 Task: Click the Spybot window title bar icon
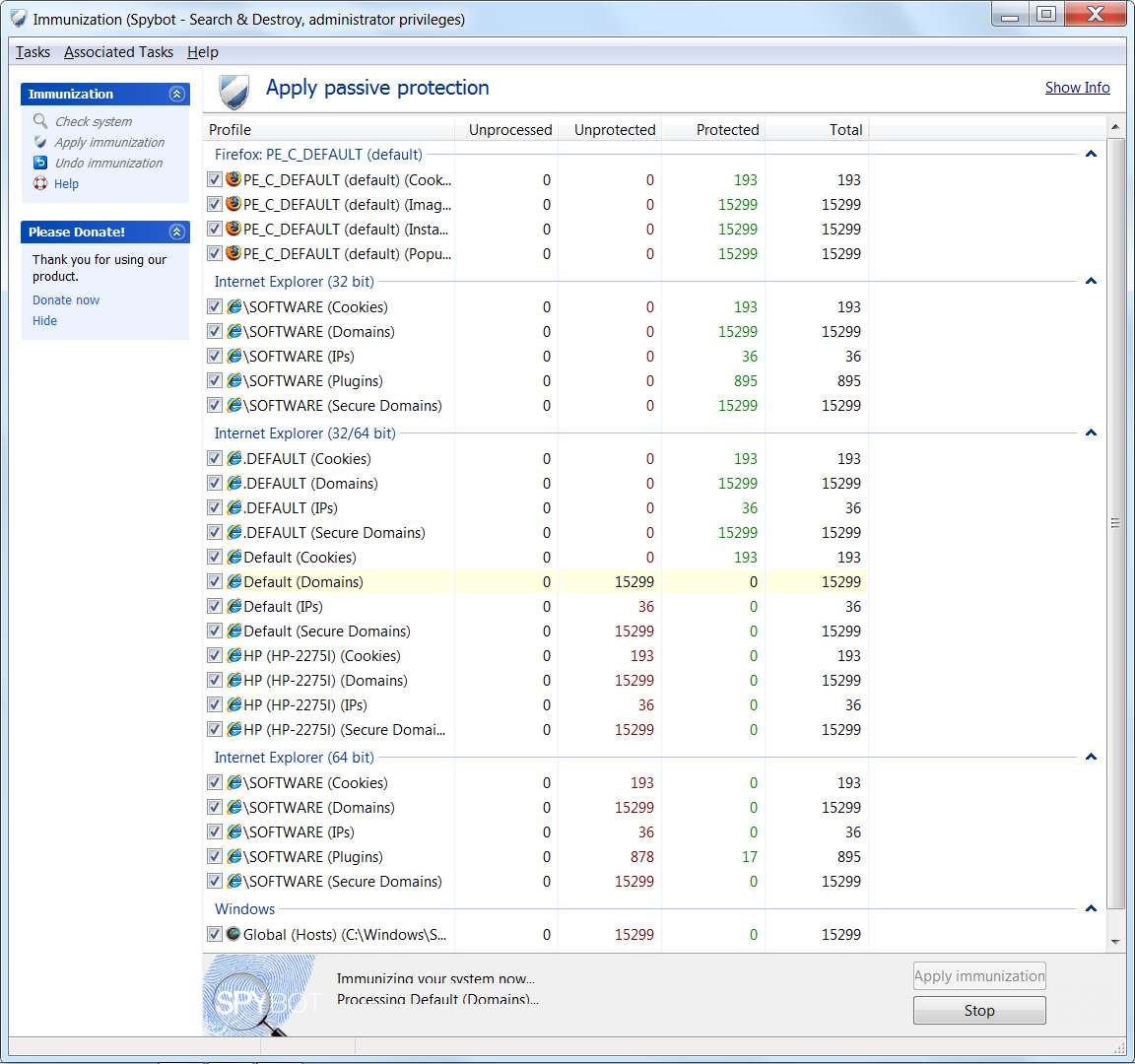click(19, 19)
